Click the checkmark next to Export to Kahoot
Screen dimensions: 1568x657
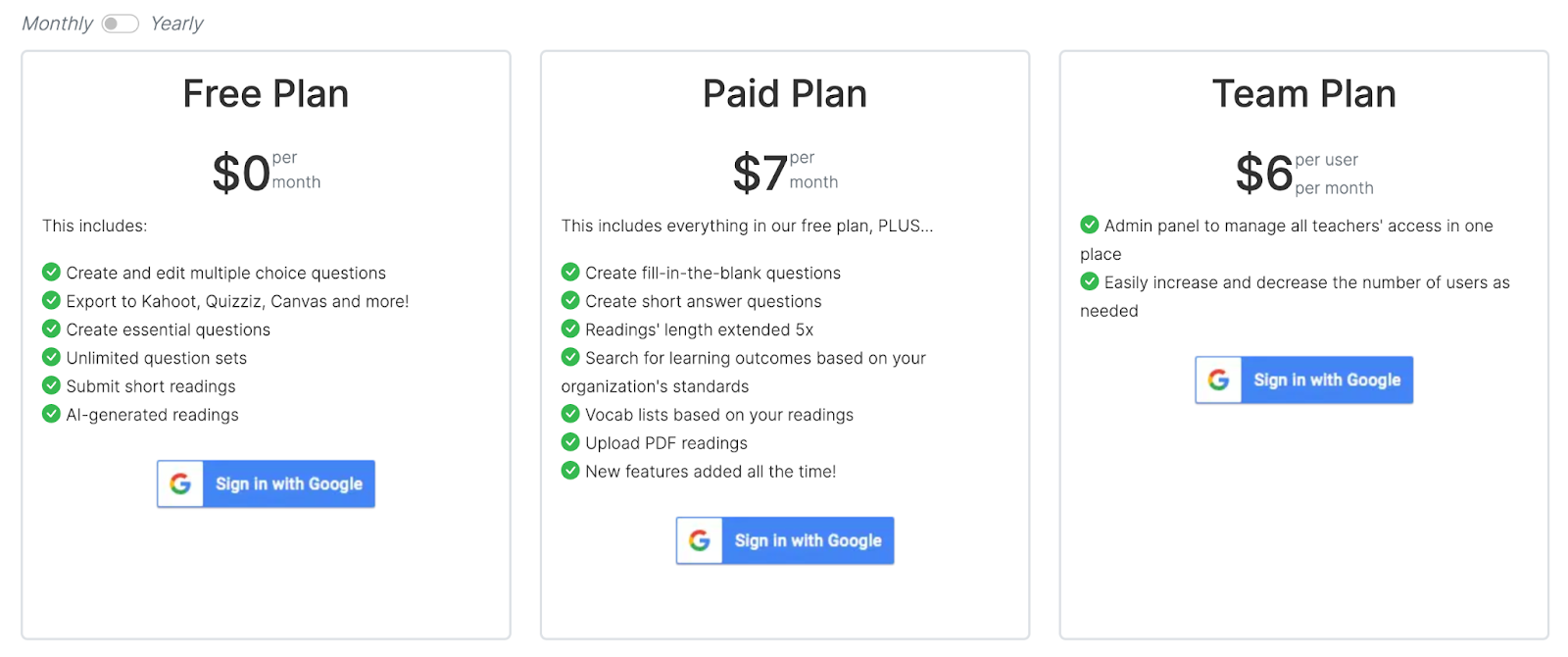click(52, 300)
